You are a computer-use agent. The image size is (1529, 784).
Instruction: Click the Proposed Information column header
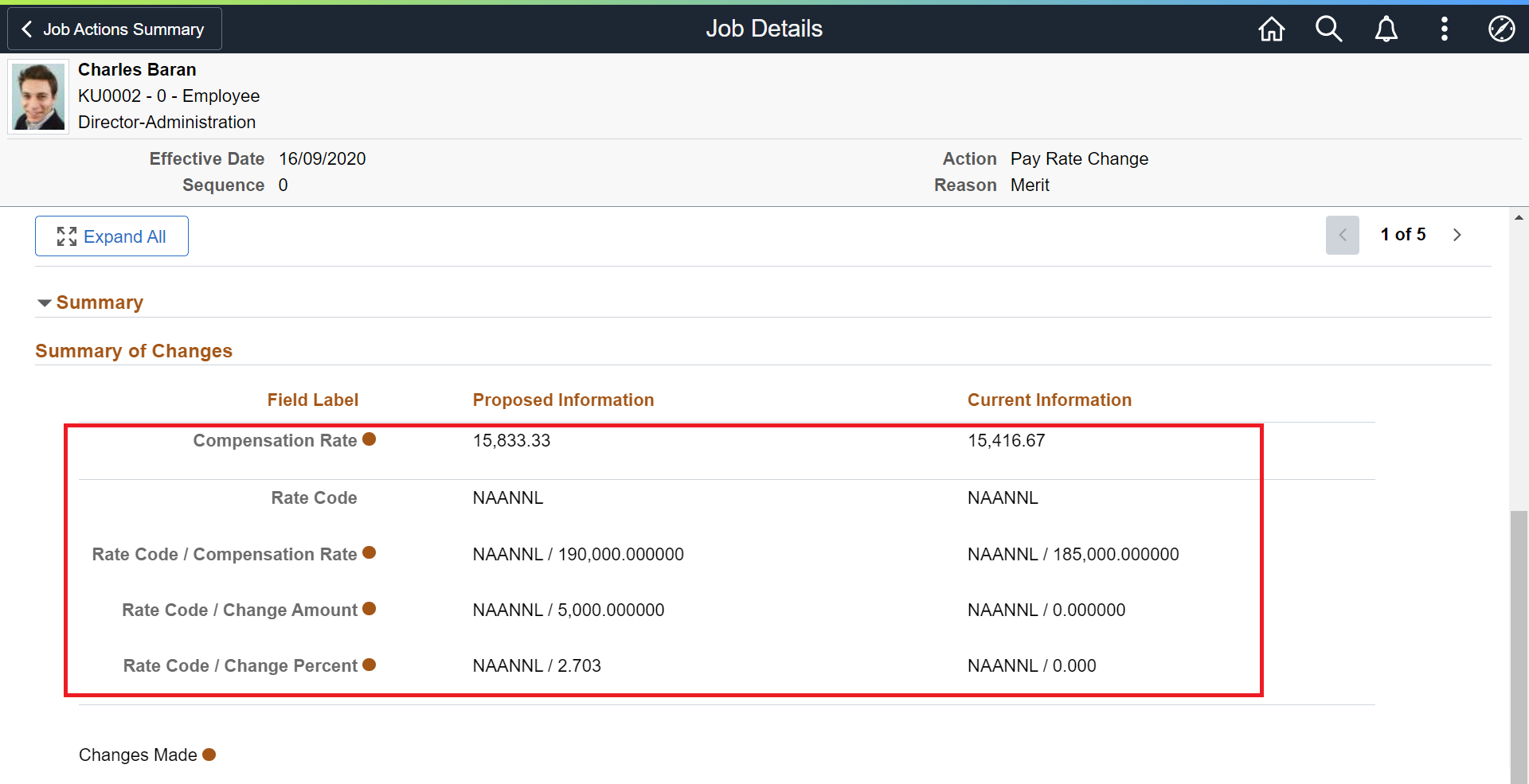563,400
